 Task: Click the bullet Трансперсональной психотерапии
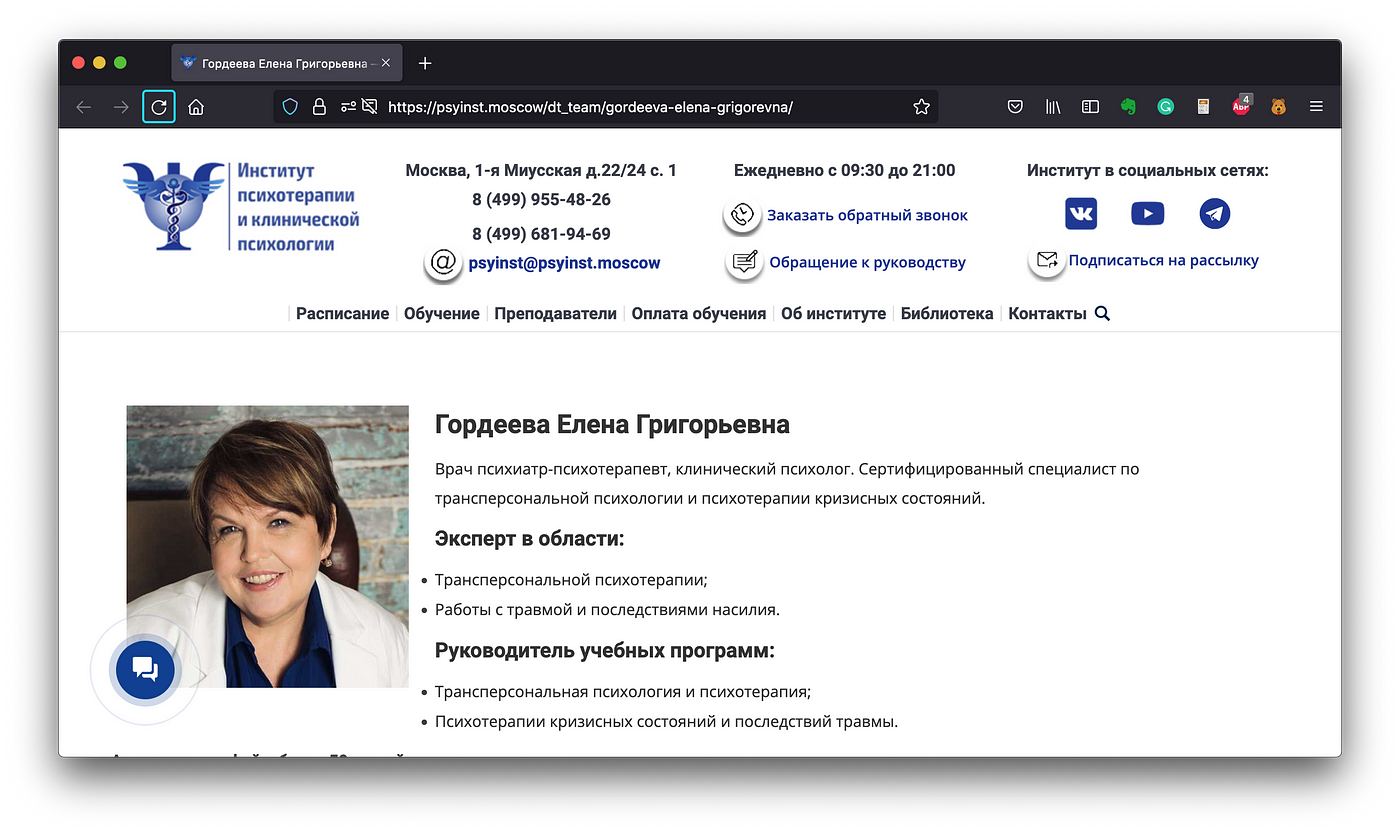click(x=571, y=579)
